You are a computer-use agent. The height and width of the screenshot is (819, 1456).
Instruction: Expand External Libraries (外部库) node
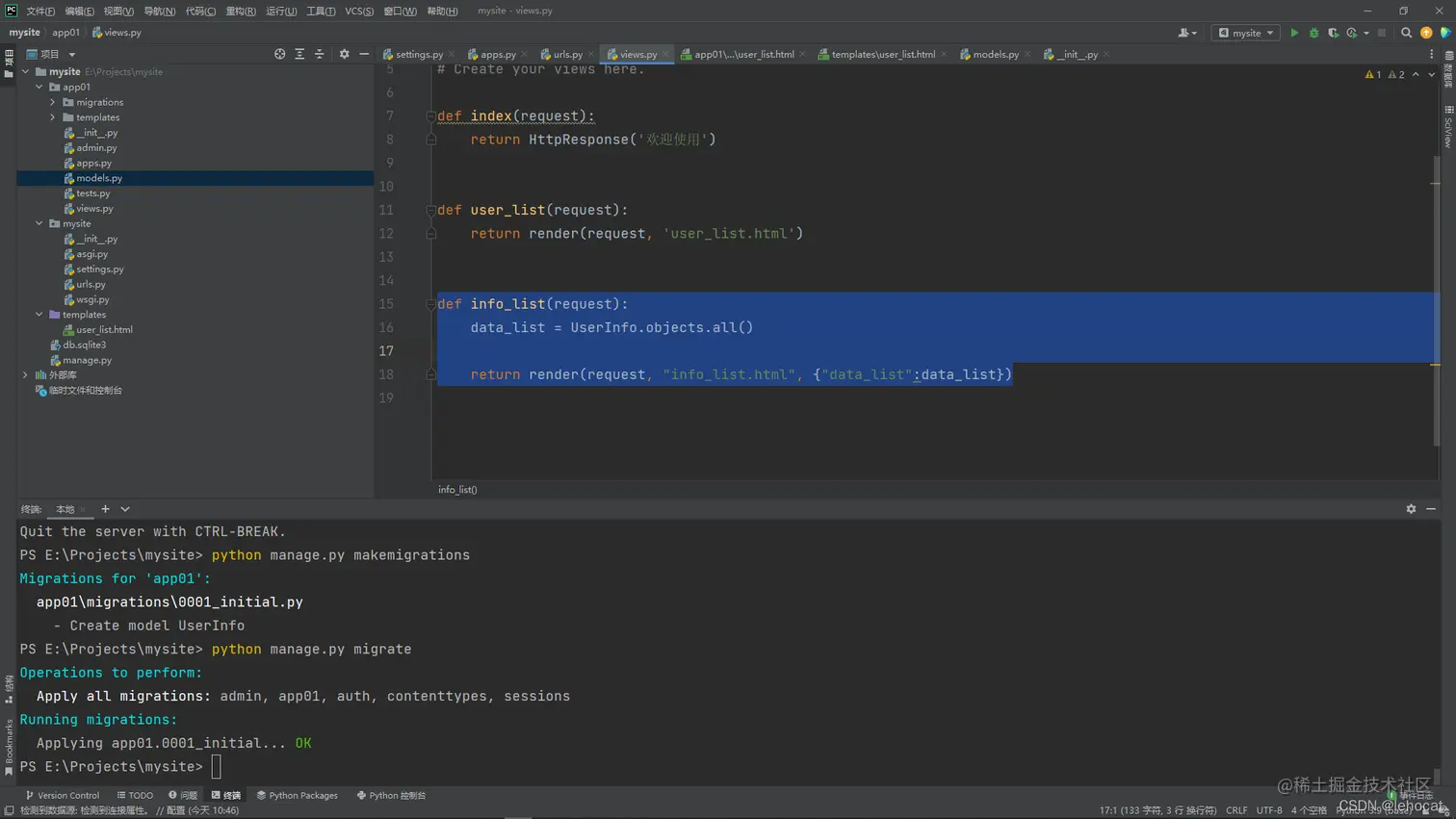[26, 375]
